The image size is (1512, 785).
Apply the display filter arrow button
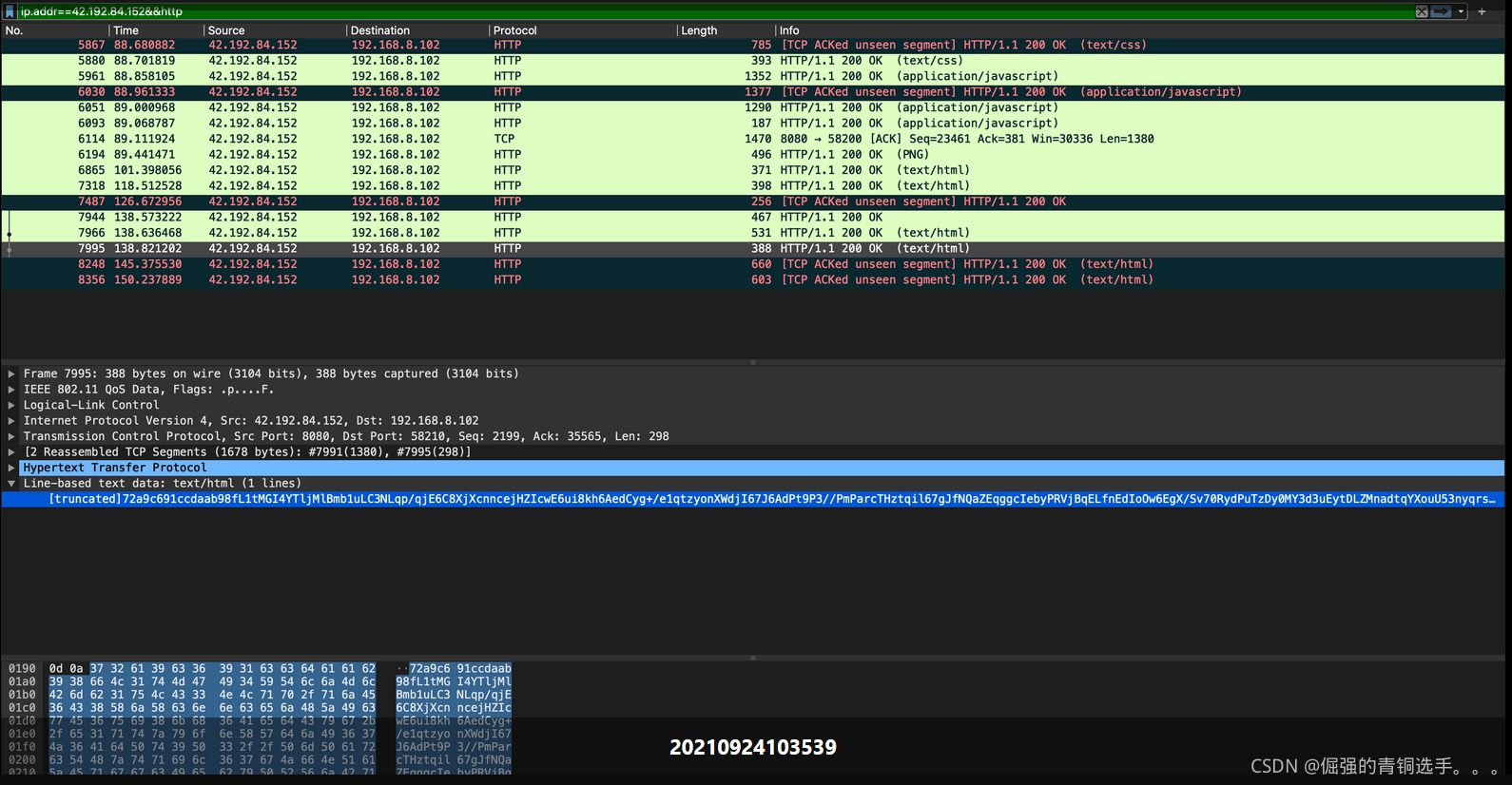1442,11
